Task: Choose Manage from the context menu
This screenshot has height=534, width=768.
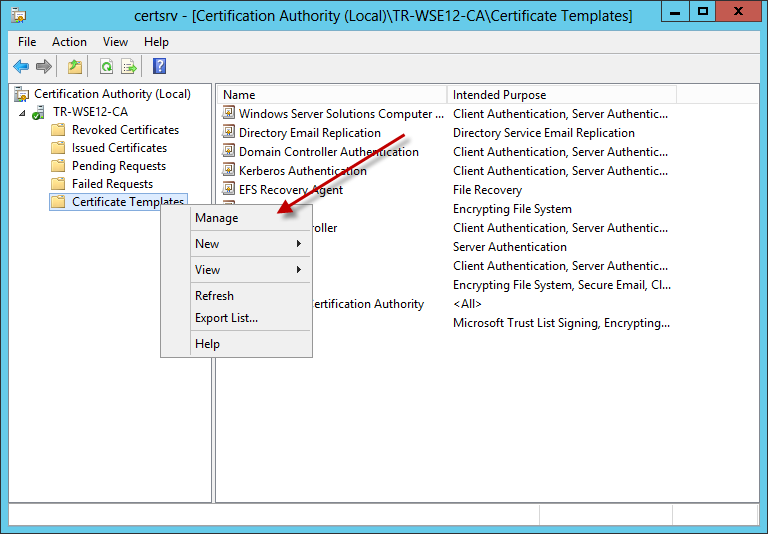Action: 217,218
